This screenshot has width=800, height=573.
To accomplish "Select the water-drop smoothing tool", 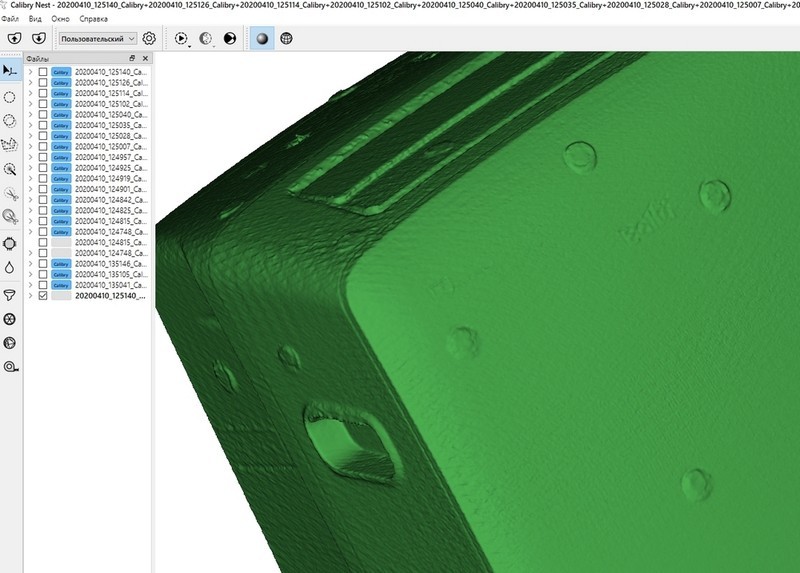I will click(x=10, y=268).
